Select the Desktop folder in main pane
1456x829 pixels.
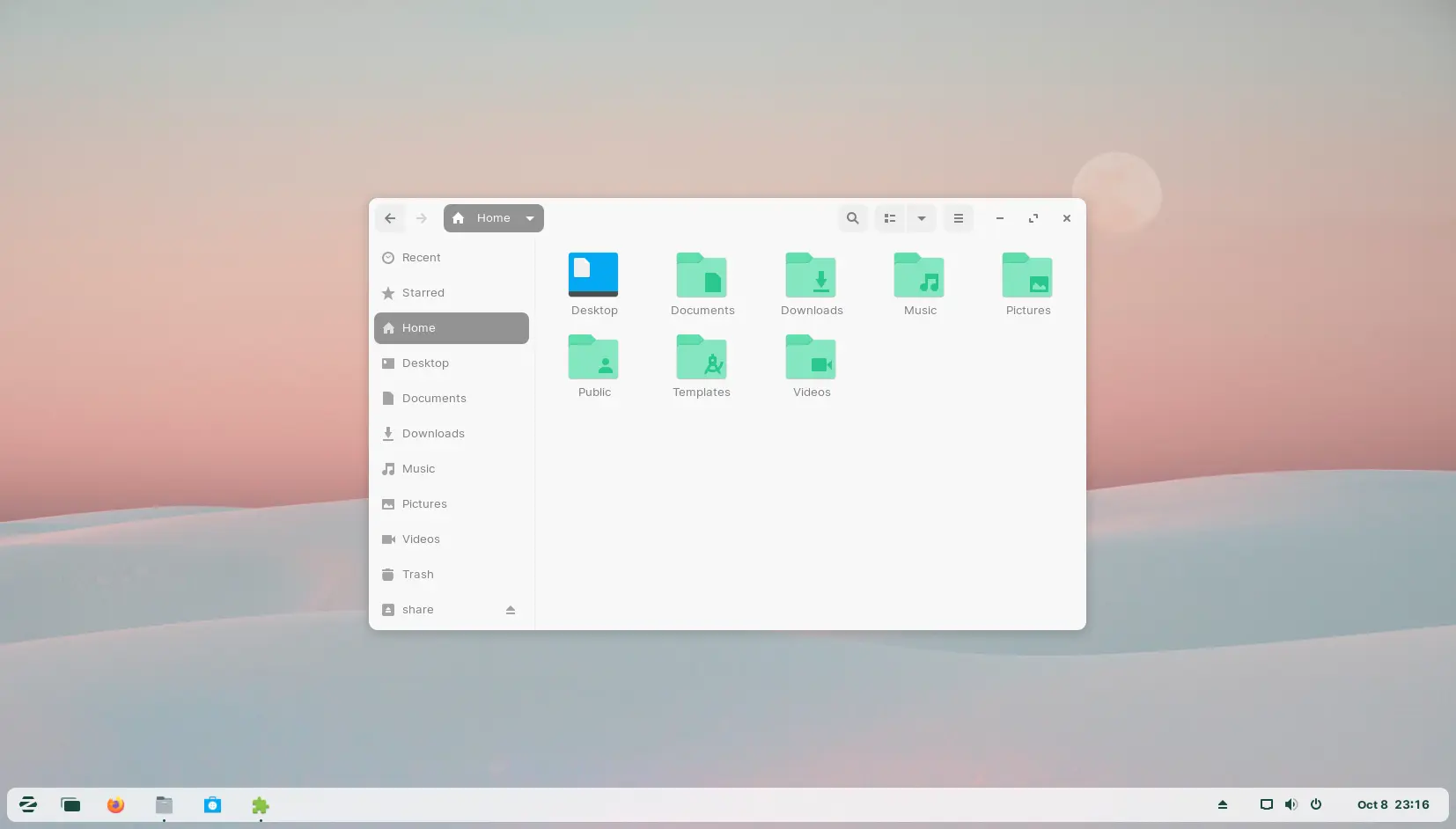(x=593, y=275)
